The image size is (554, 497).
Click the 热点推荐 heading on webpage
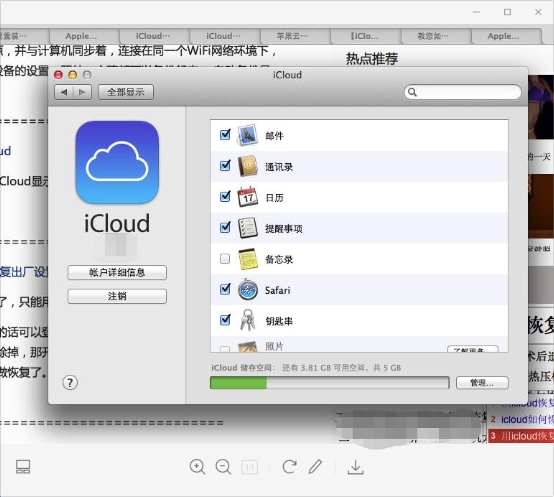[372, 59]
